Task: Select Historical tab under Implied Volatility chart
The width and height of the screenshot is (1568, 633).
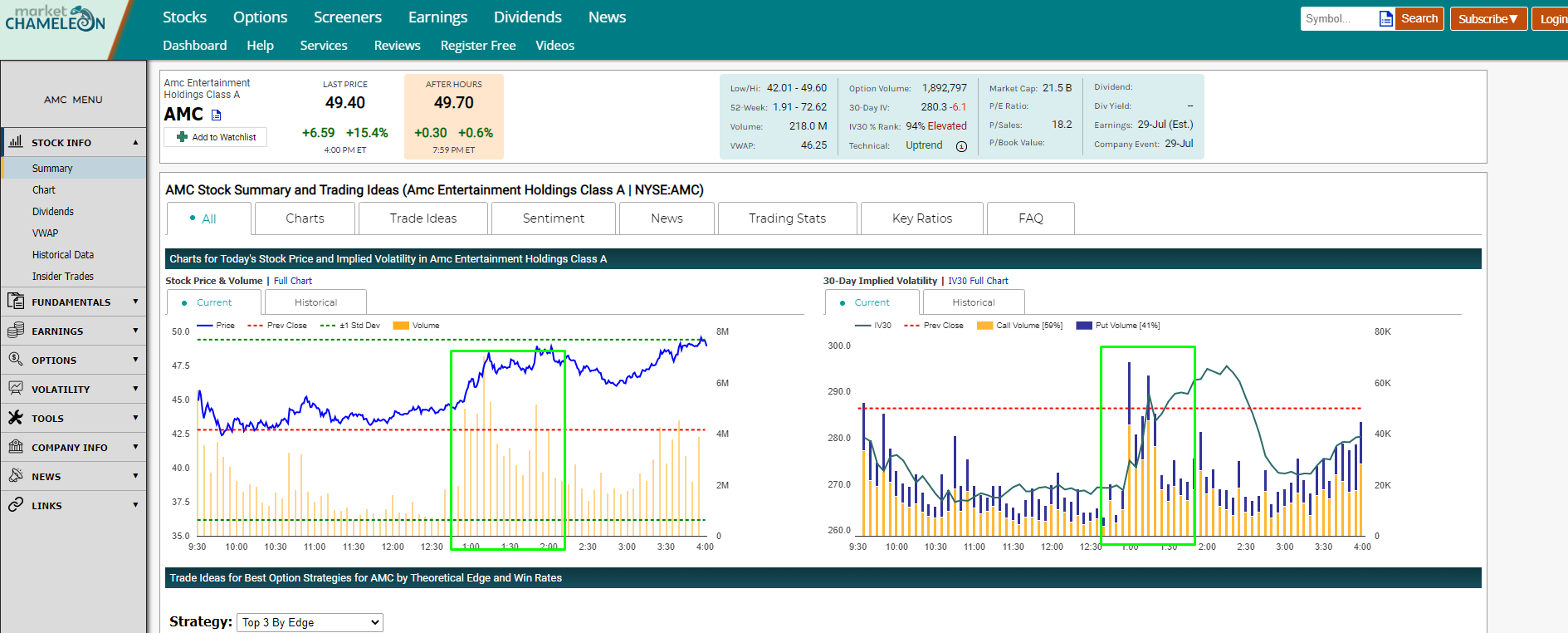Action: (x=974, y=302)
